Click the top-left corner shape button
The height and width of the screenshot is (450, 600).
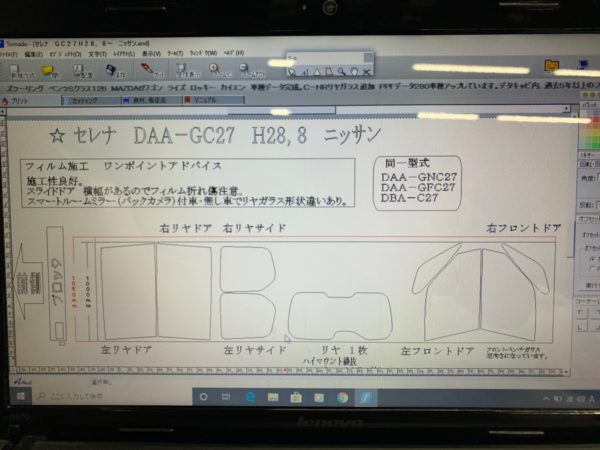tap(582, 313)
